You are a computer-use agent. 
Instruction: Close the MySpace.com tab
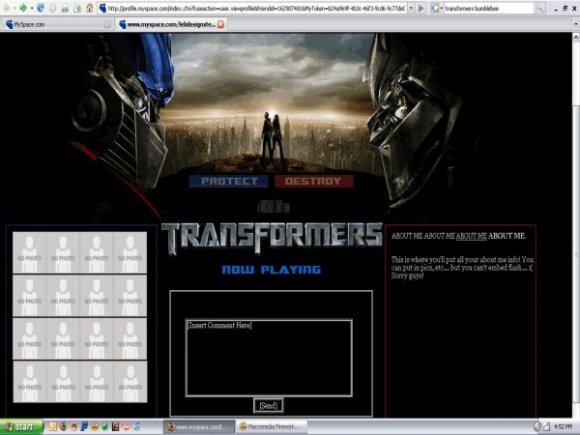(107, 24)
